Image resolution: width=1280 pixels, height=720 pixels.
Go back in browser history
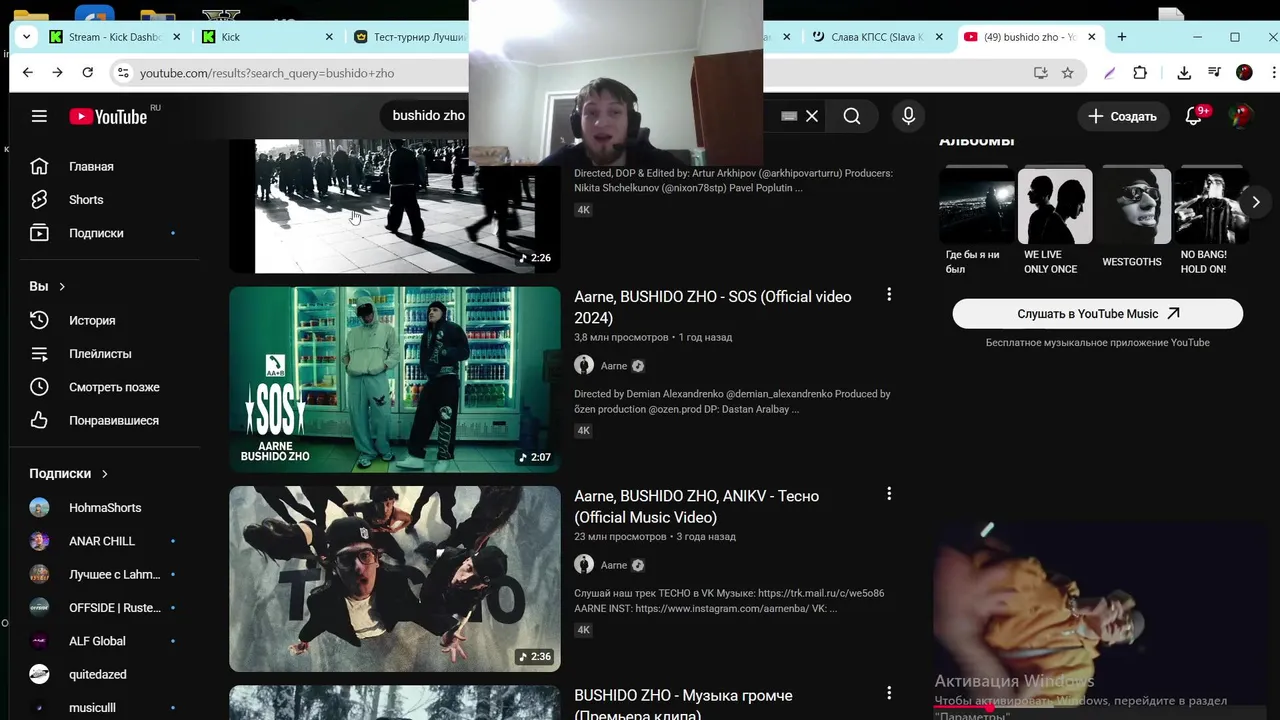(28, 73)
